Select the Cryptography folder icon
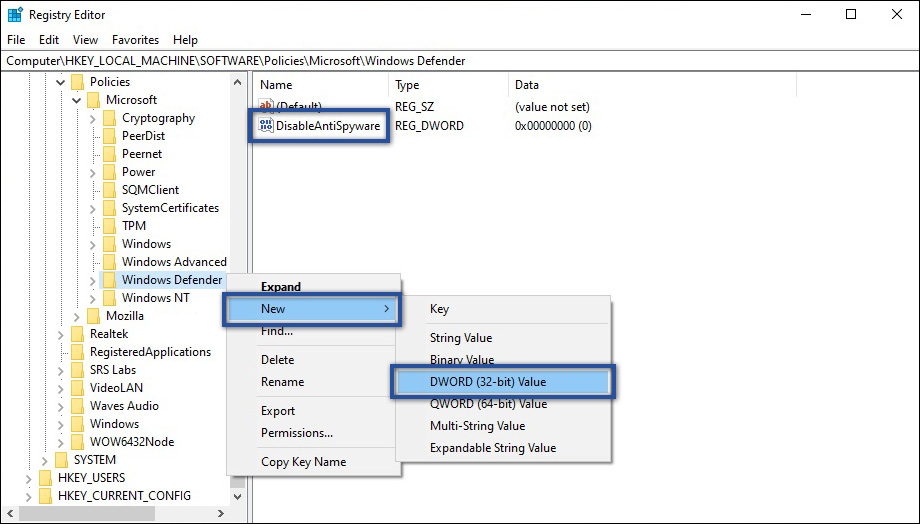This screenshot has width=920, height=524. coord(110,118)
